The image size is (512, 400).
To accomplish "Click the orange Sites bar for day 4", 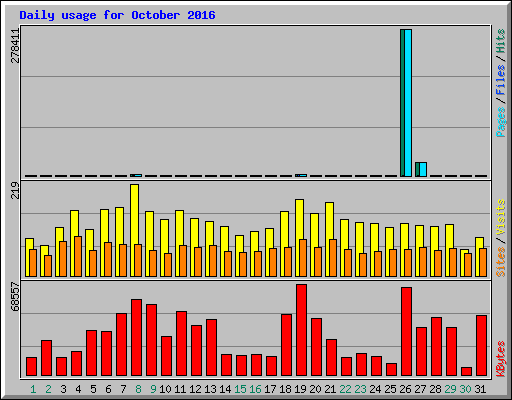I will point(78,256).
